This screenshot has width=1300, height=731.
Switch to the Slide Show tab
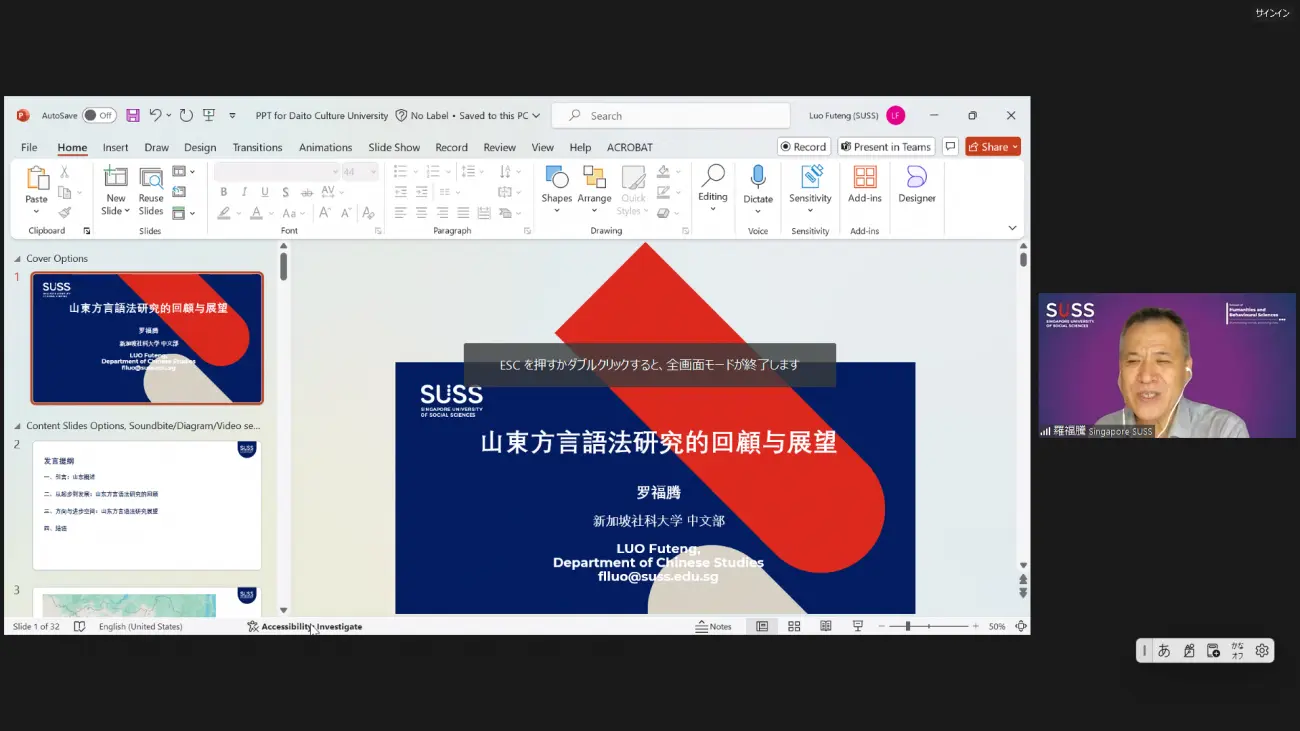click(394, 147)
